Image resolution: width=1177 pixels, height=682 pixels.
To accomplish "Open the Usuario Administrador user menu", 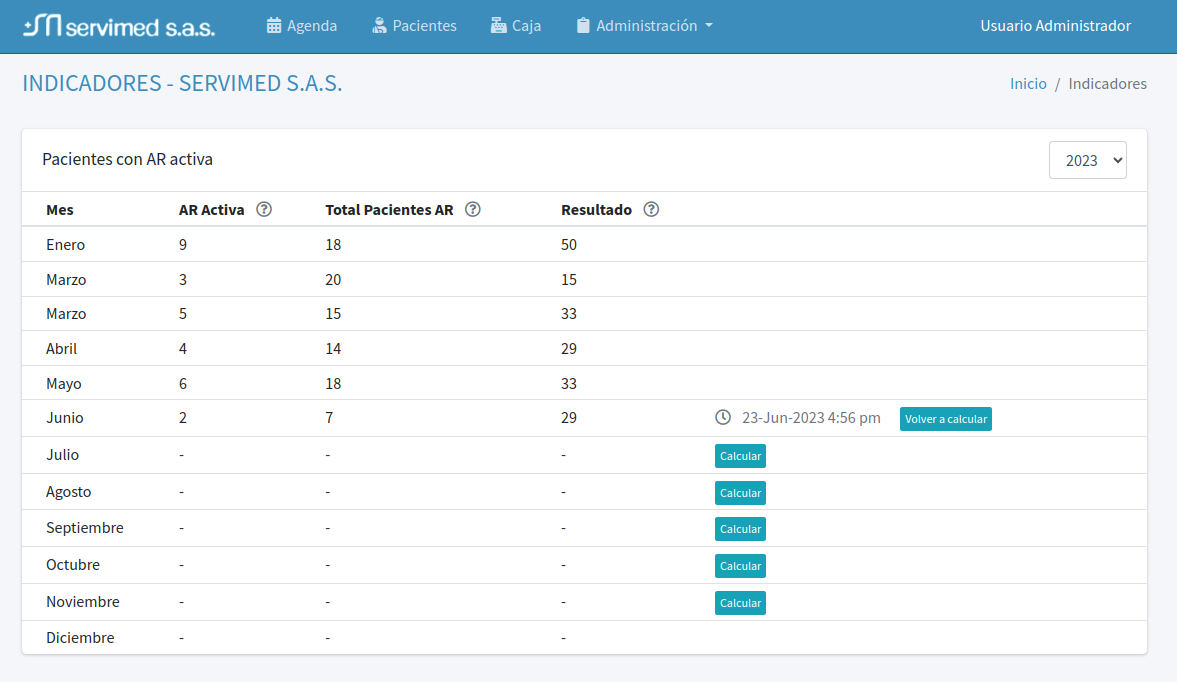I will [x=1055, y=26].
